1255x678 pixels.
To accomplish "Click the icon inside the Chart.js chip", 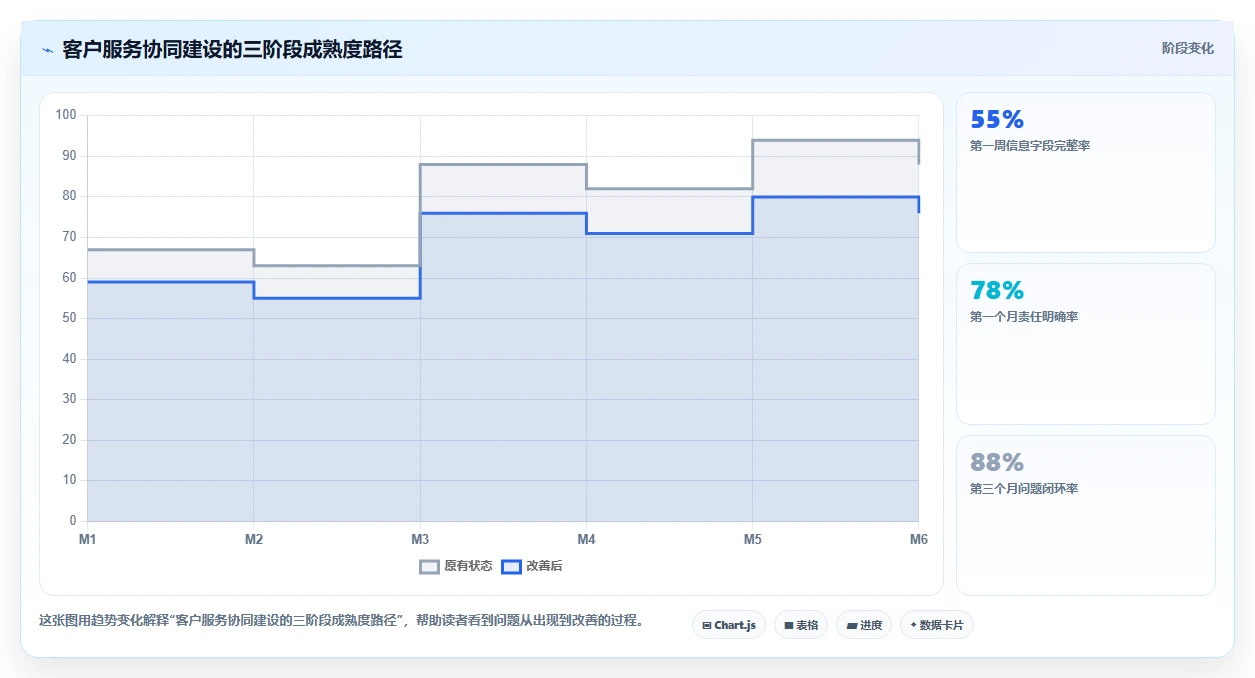I will (x=707, y=626).
